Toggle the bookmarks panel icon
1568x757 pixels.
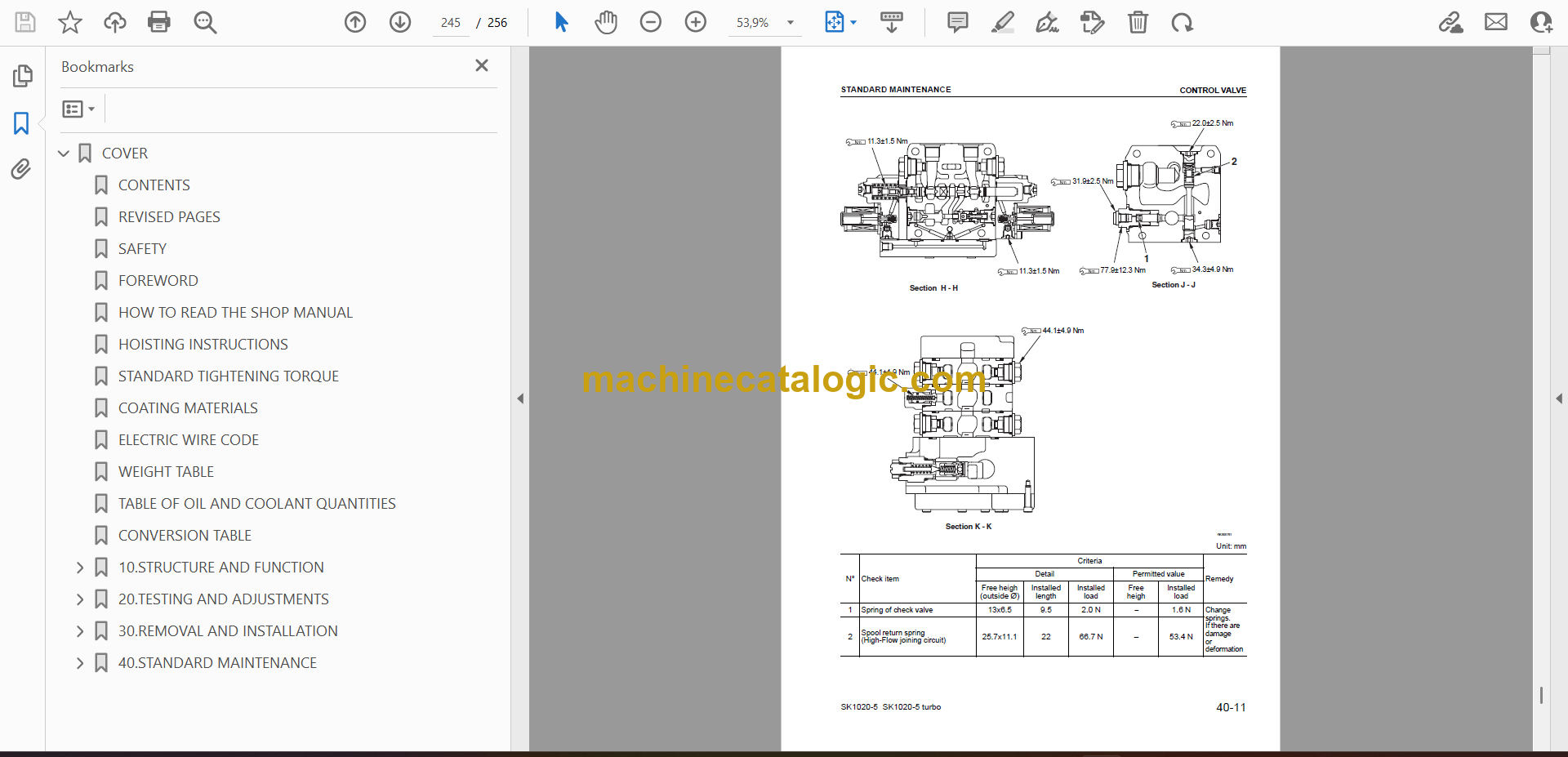tap(21, 123)
